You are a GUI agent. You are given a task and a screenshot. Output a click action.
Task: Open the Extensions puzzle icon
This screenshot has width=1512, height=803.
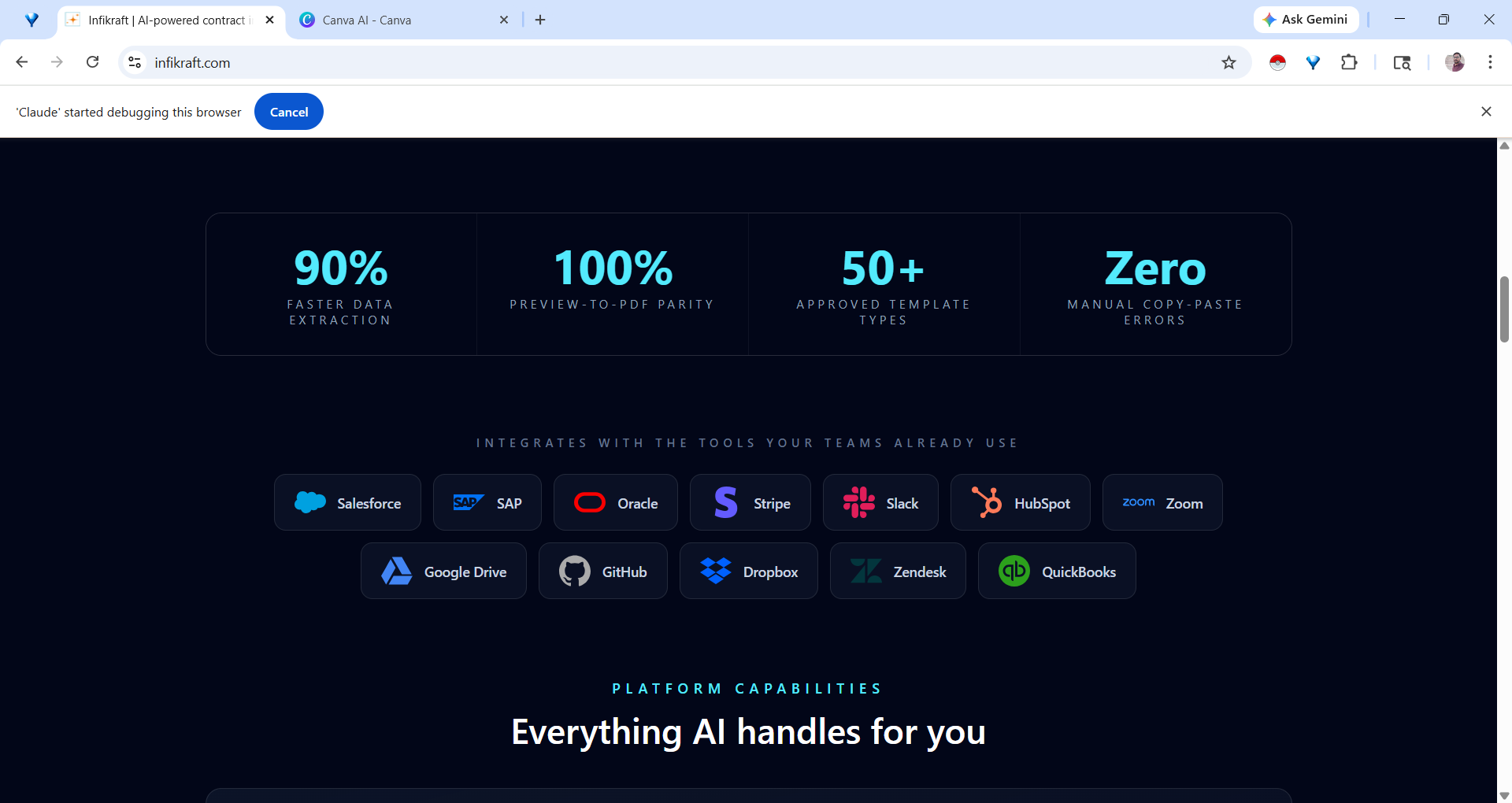click(1349, 62)
